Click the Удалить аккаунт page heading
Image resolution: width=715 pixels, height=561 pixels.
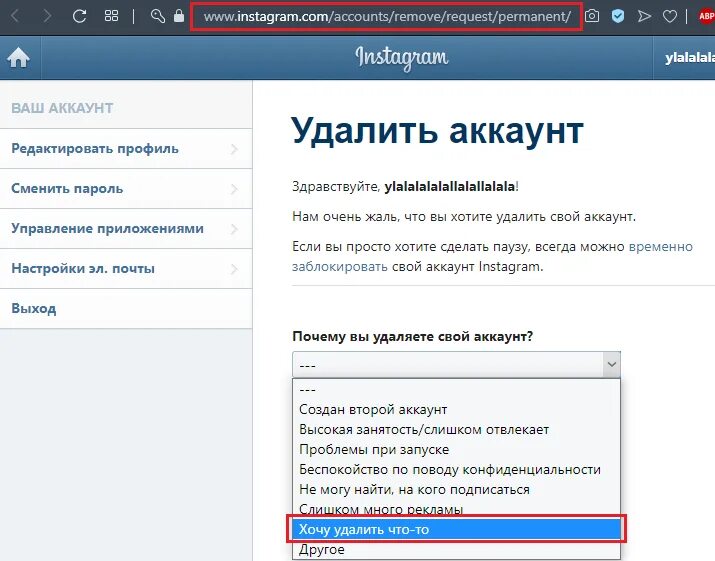(437, 131)
